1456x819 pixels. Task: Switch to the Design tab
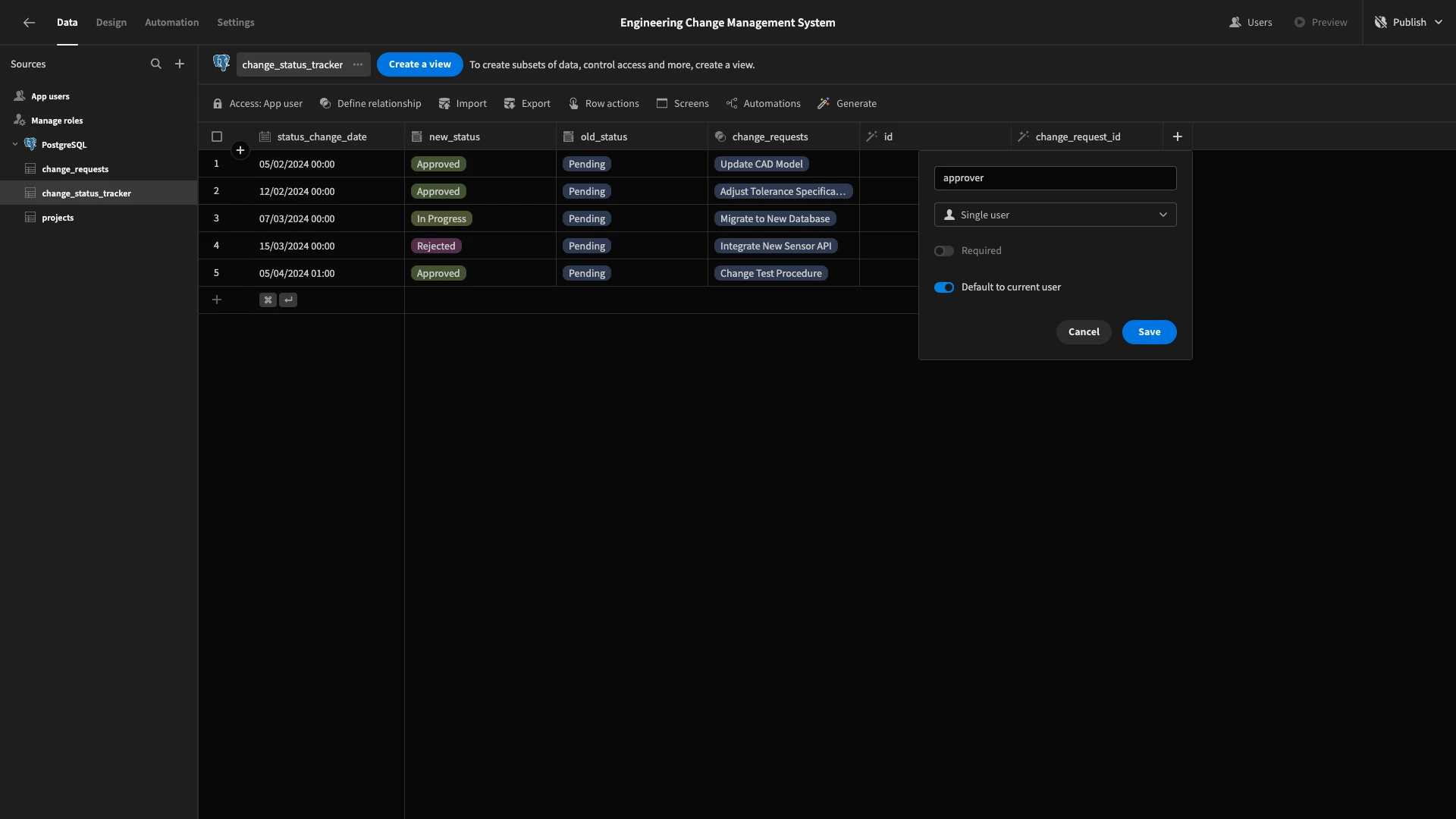click(x=111, y=23)
